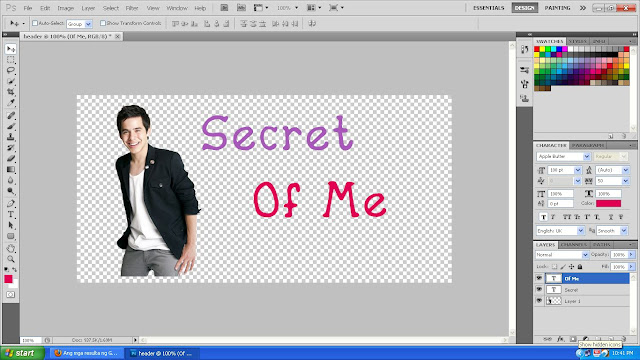The height and width of the screenshot is (360, 640).
Task: Open the Image menu
Action: [x=65, y=8]
